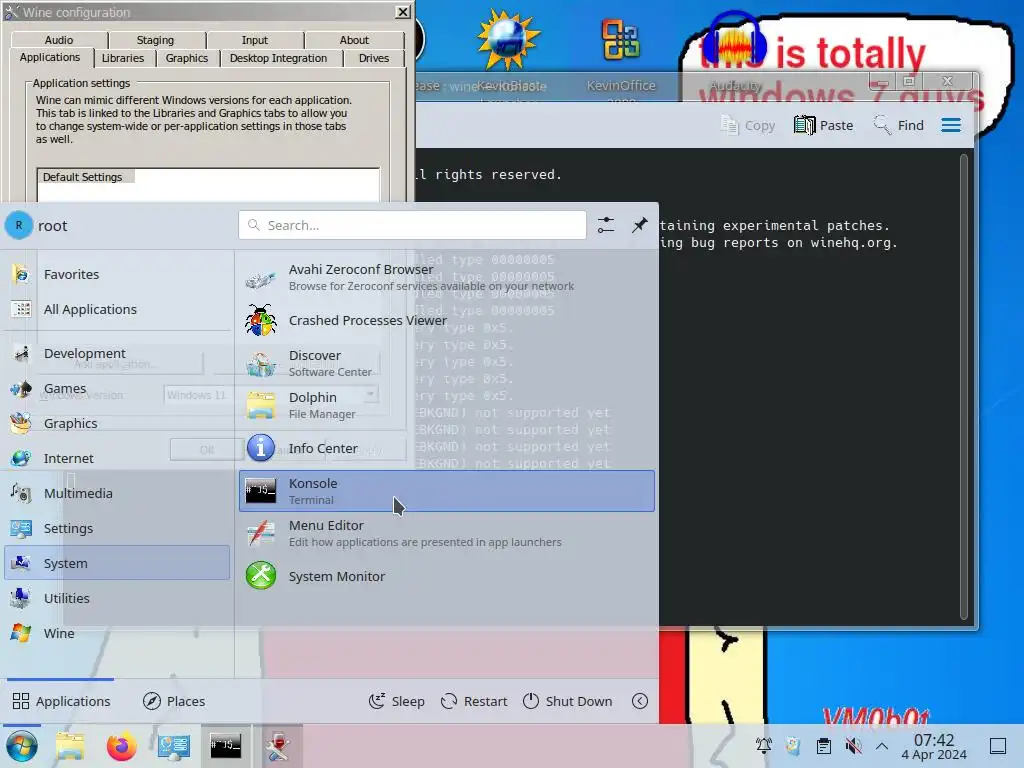Open the Settings category

point(118,528)
